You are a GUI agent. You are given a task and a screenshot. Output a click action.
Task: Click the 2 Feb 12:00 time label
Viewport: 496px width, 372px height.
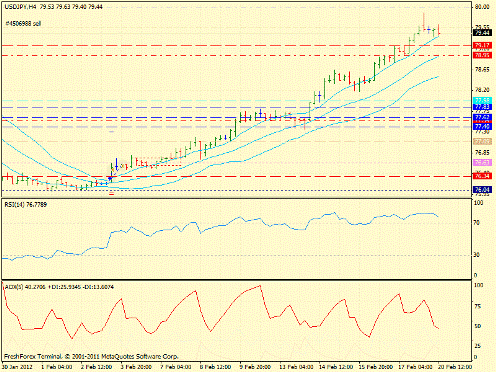96,367
